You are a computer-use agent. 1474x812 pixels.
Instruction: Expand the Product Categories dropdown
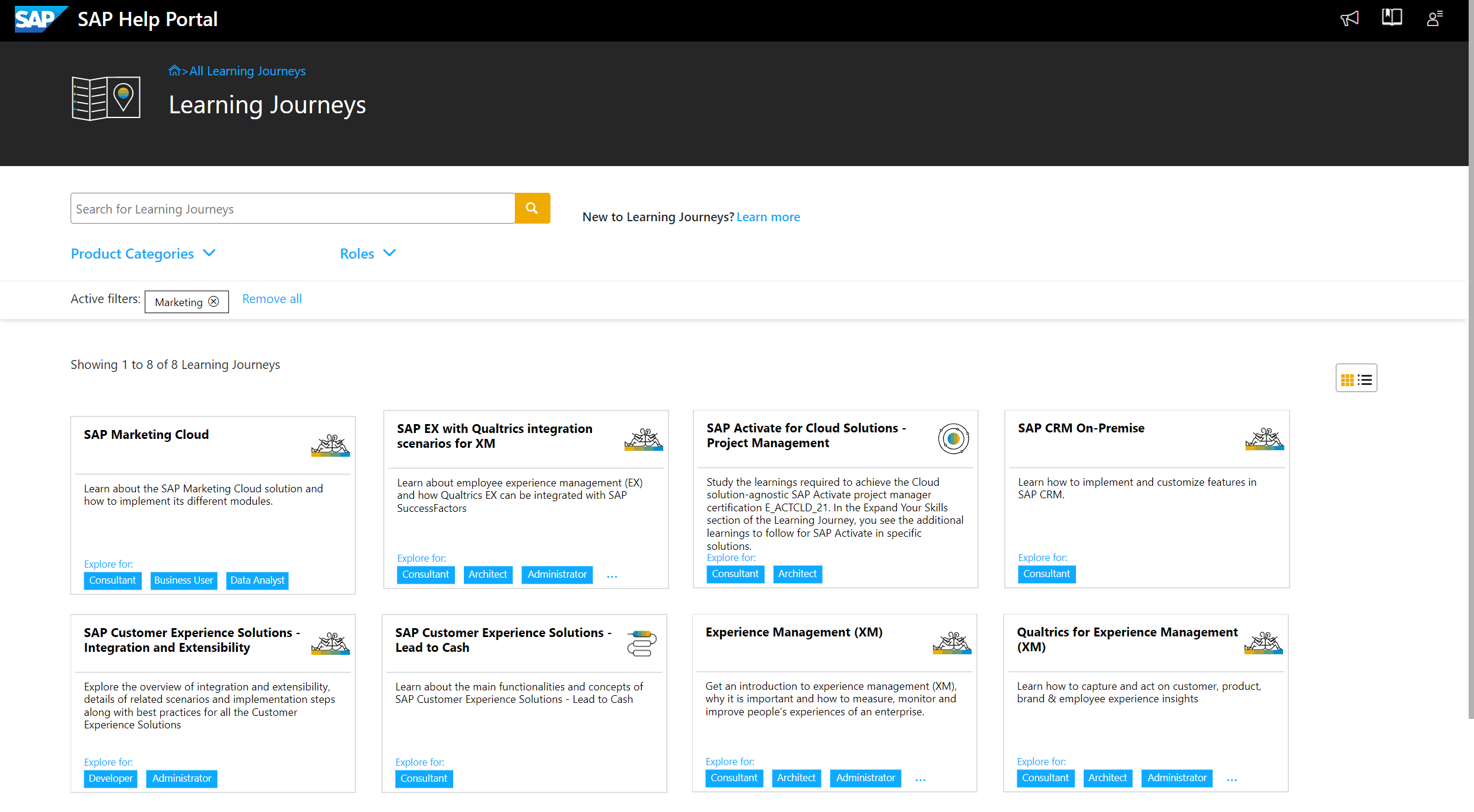143,253
